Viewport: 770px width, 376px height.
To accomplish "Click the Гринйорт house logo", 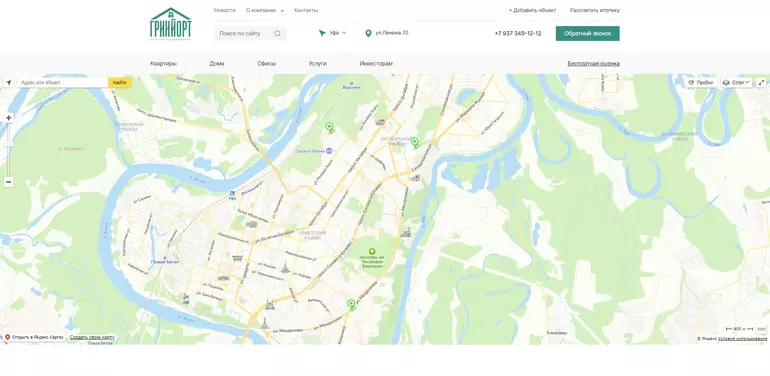I will point(170,24).
